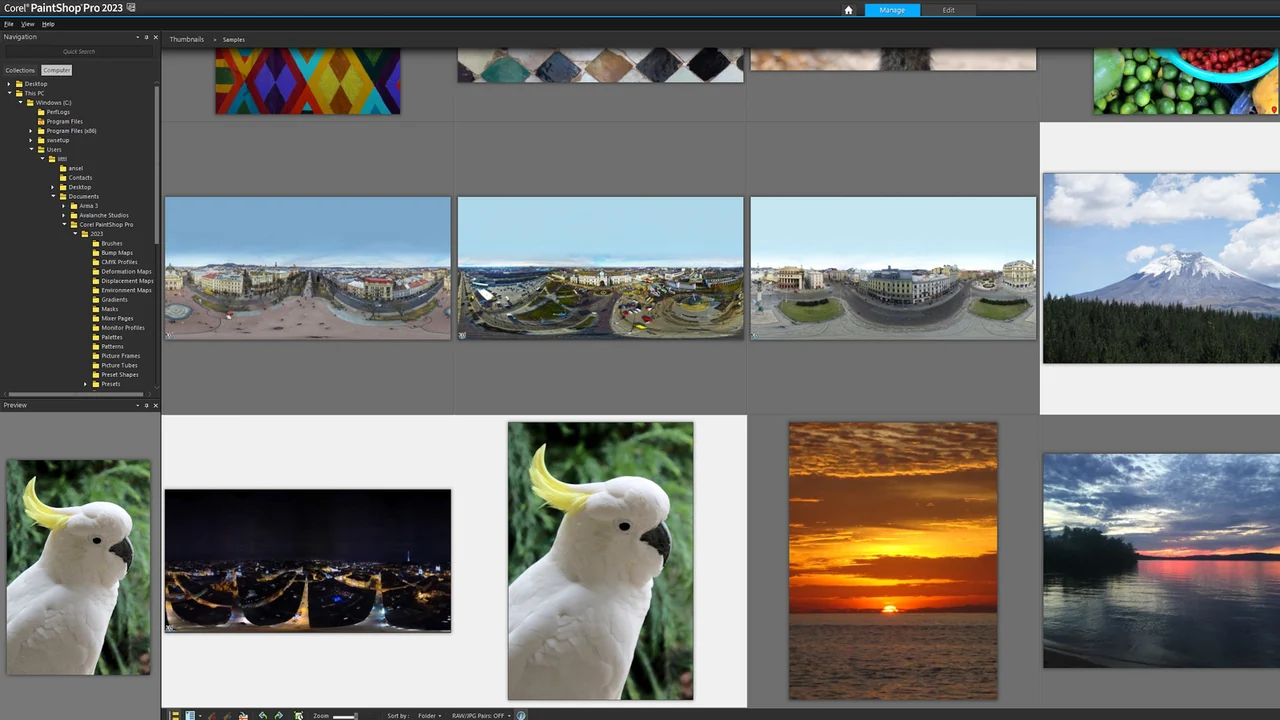Expand the Program Files (x86) folder
This screenshot has width=1280, height=720.
tap(31, 131)
